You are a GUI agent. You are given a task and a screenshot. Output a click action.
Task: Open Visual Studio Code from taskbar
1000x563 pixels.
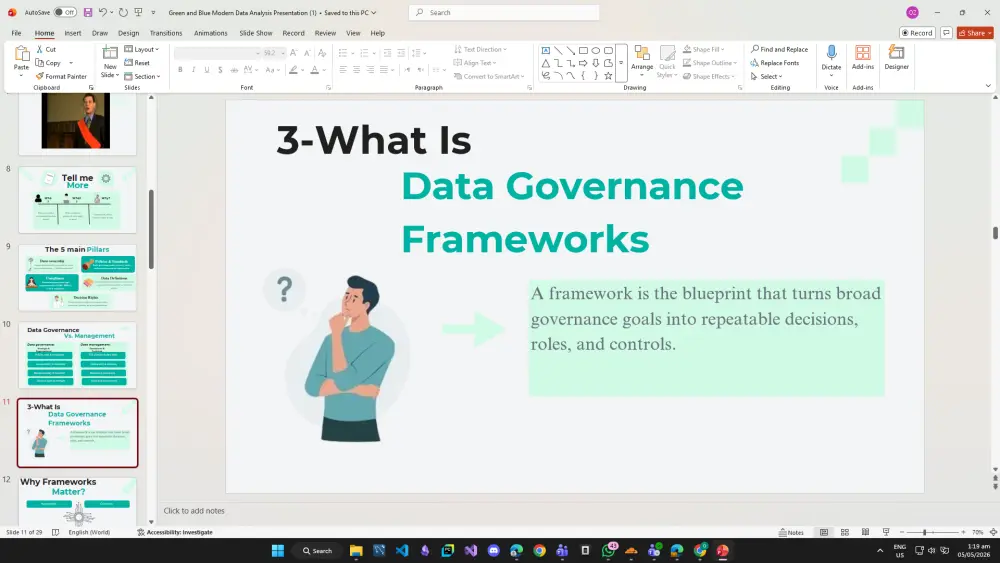click(x=402, y=550)
